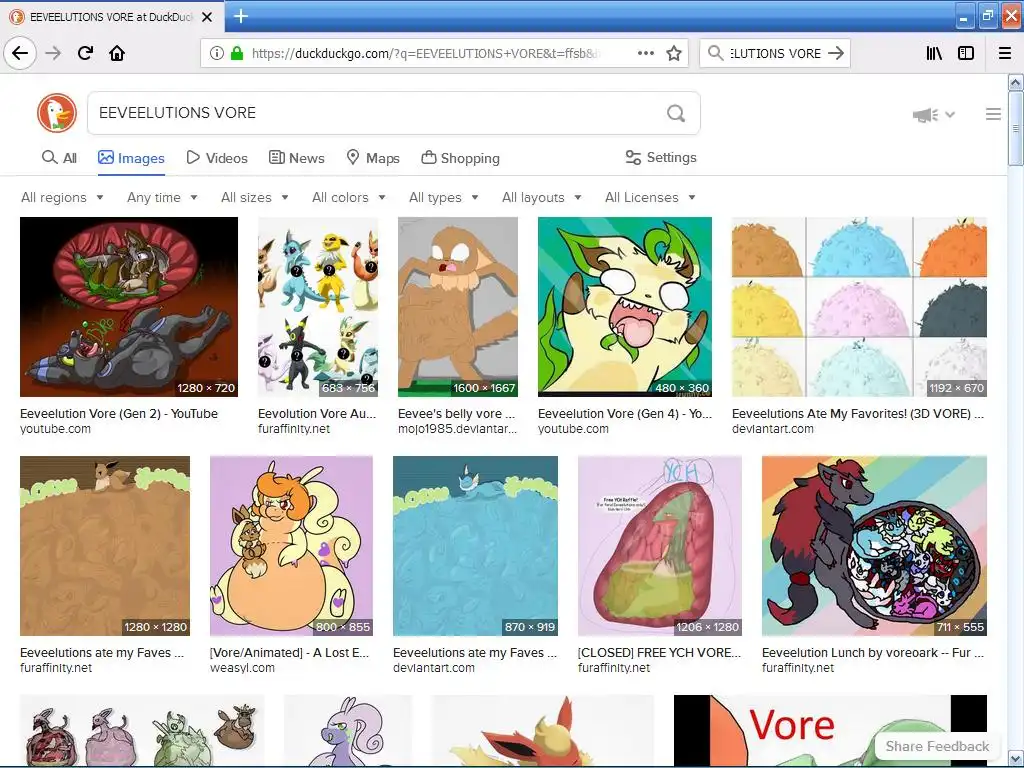Open the 1192 × 670 deviantart thumbnail
The width and height of the screenshot is (1024, 768).
point(859,307)
